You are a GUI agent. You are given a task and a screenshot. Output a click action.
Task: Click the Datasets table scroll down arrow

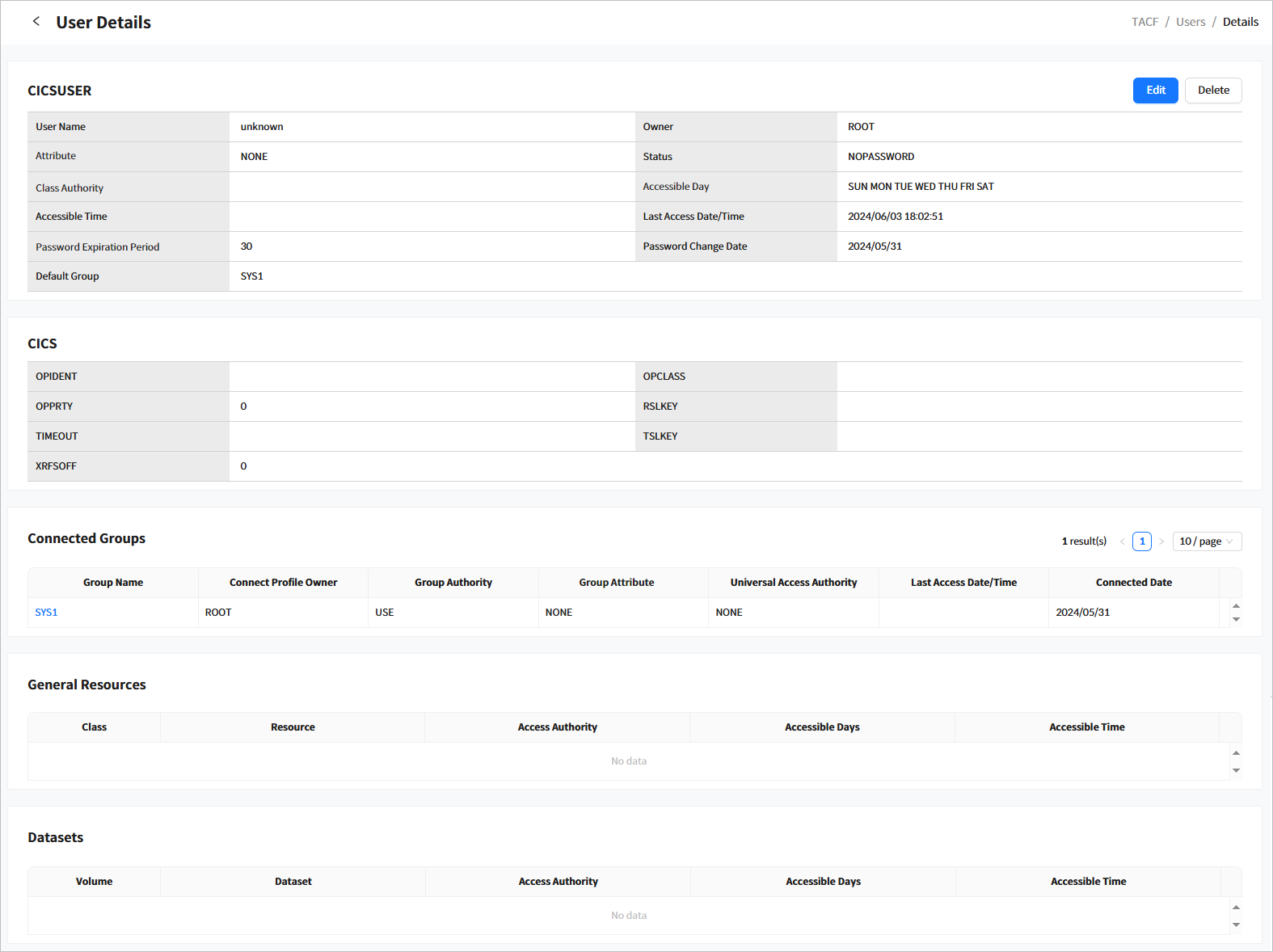[1236, 925]
